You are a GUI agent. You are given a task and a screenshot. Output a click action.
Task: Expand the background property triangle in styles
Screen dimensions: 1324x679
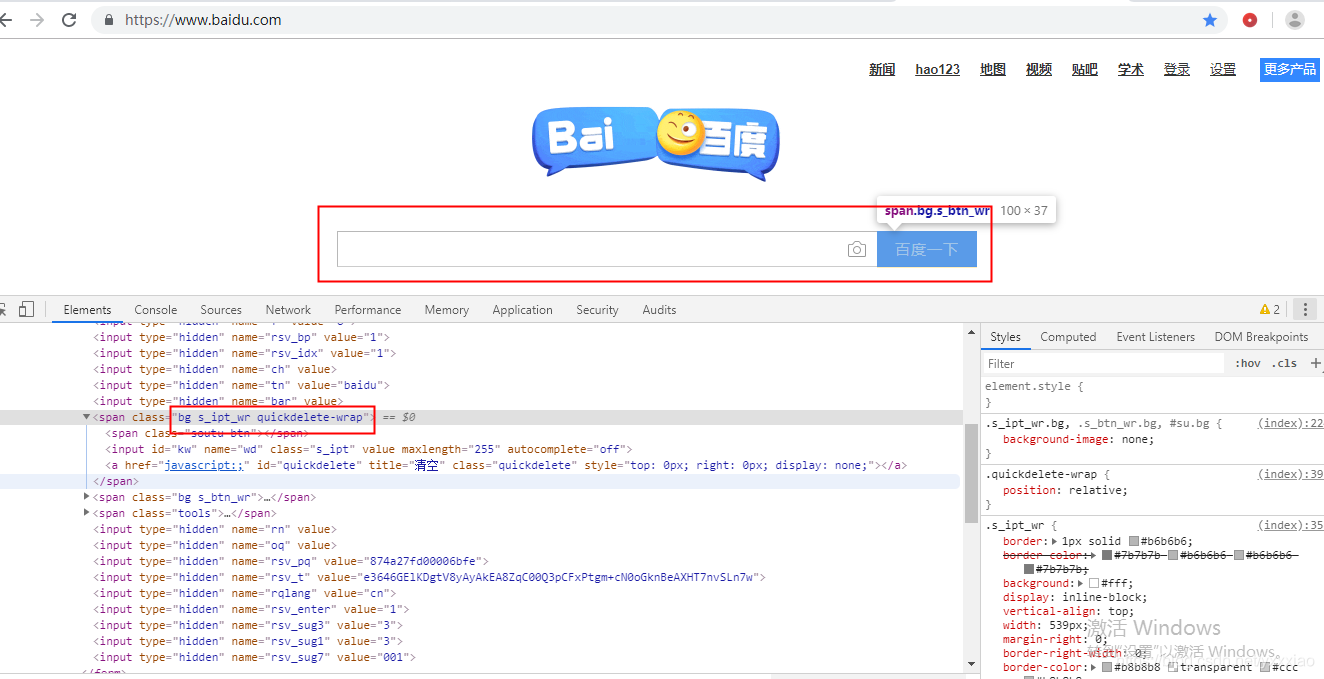pos(1079,583)
